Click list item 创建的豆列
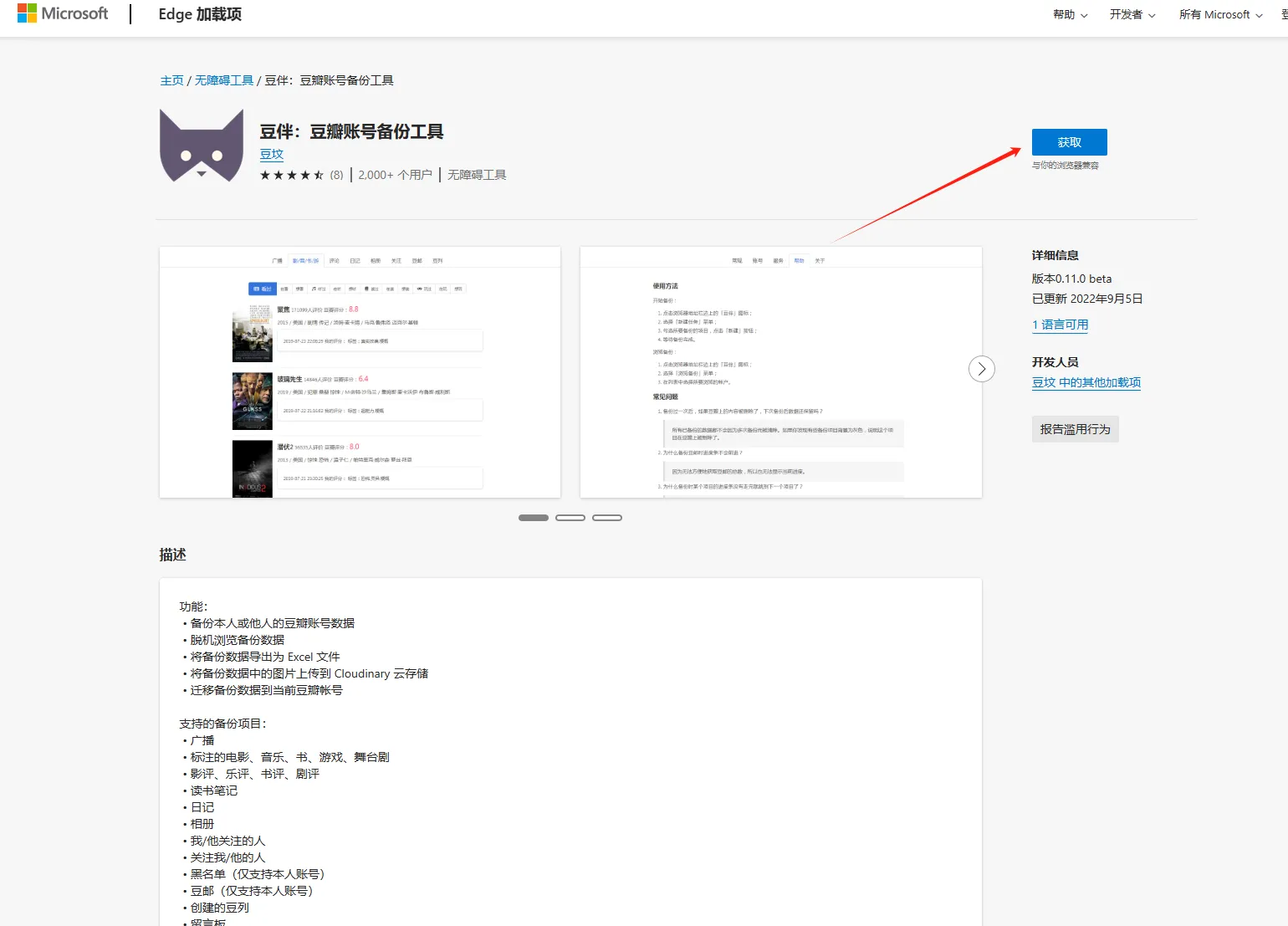 point(219,908)
